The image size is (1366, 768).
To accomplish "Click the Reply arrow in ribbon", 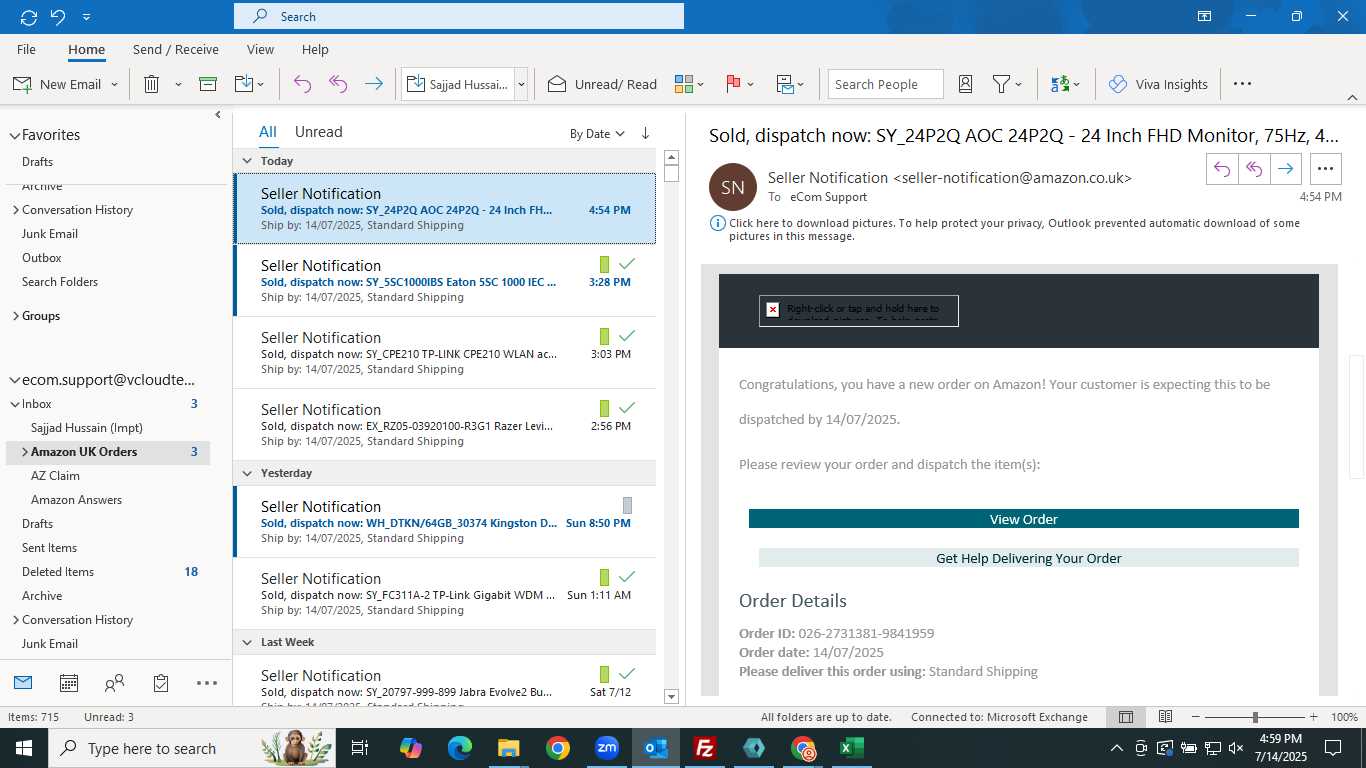I will (302, 84).
